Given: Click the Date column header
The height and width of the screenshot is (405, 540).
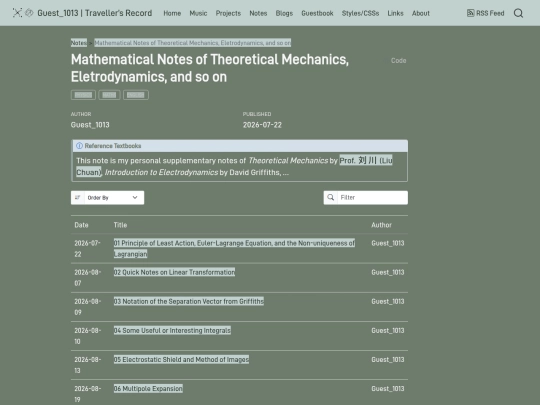Looking at the screenshot, I should point(81,225).
